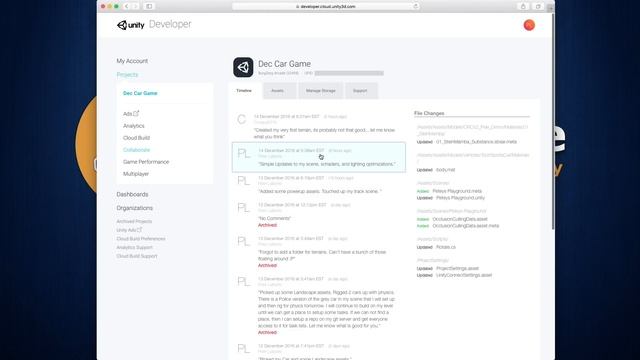Click the Dec Car Game project icon
640x360 pixels.
tap(243, 67)
